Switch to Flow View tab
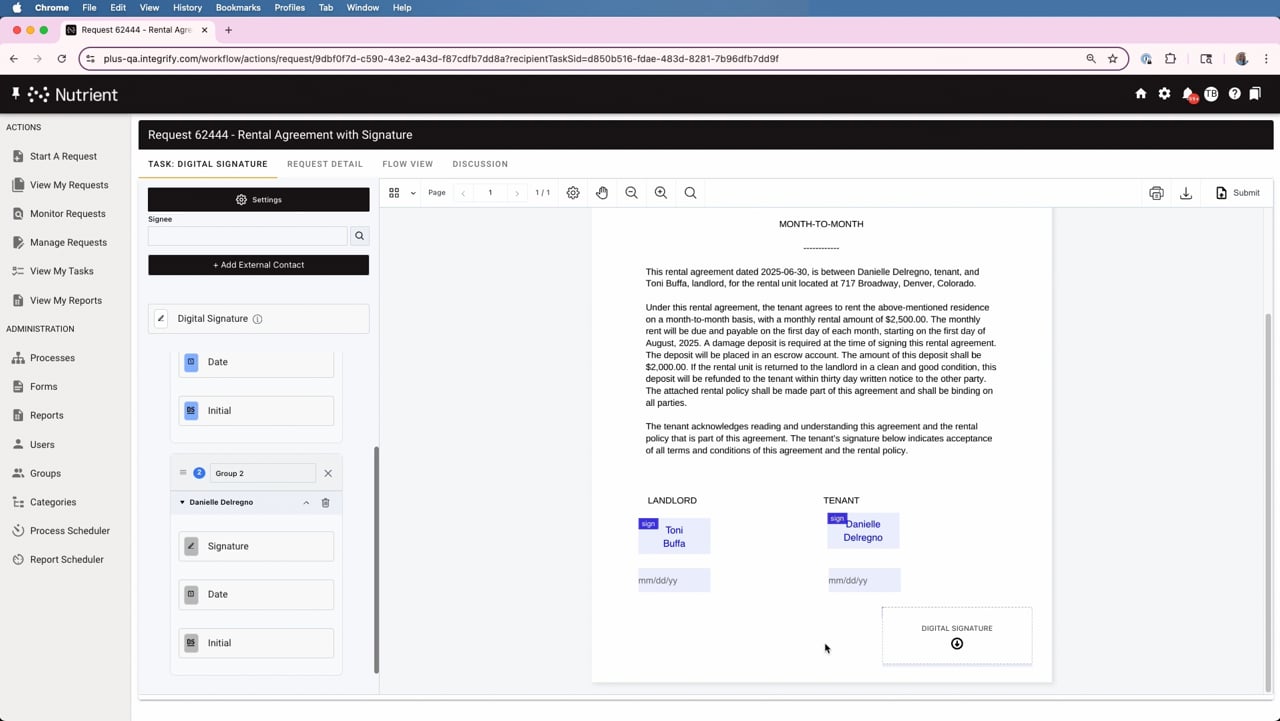This screenshot has width=1280, height=721. [x=407, y=164]
